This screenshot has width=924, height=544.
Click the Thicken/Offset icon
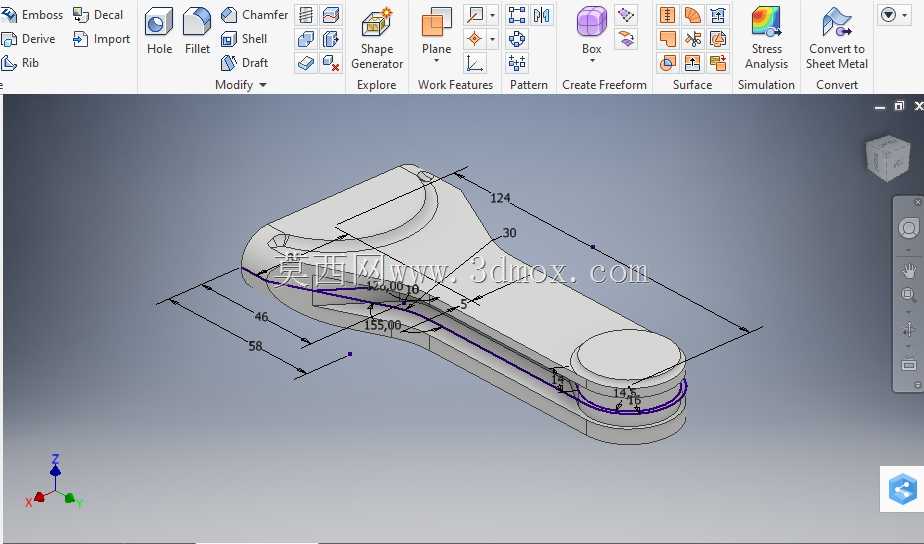(x=305, y=62)
